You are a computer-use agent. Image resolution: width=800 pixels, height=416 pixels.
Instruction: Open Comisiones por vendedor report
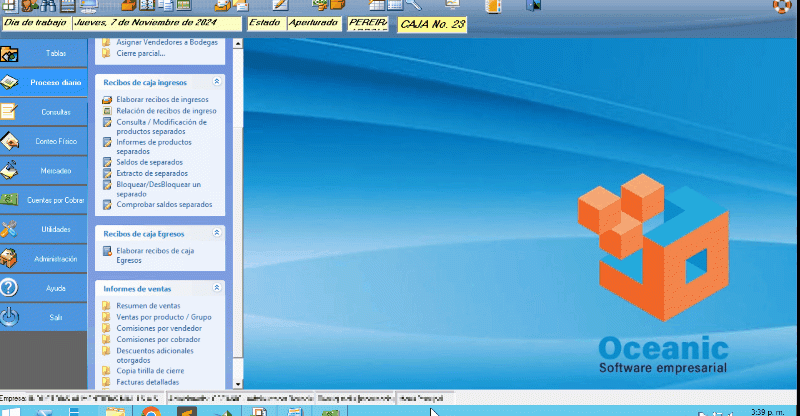(x=158, y=328)
